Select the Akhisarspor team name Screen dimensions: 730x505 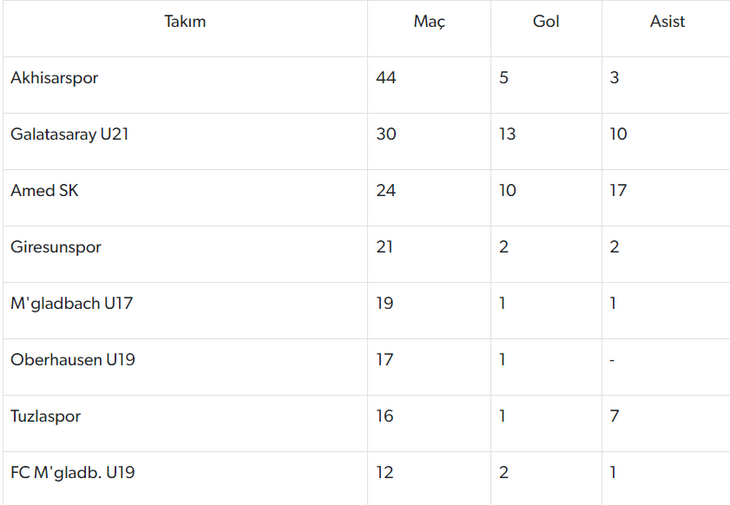click(x=54, y=78)
